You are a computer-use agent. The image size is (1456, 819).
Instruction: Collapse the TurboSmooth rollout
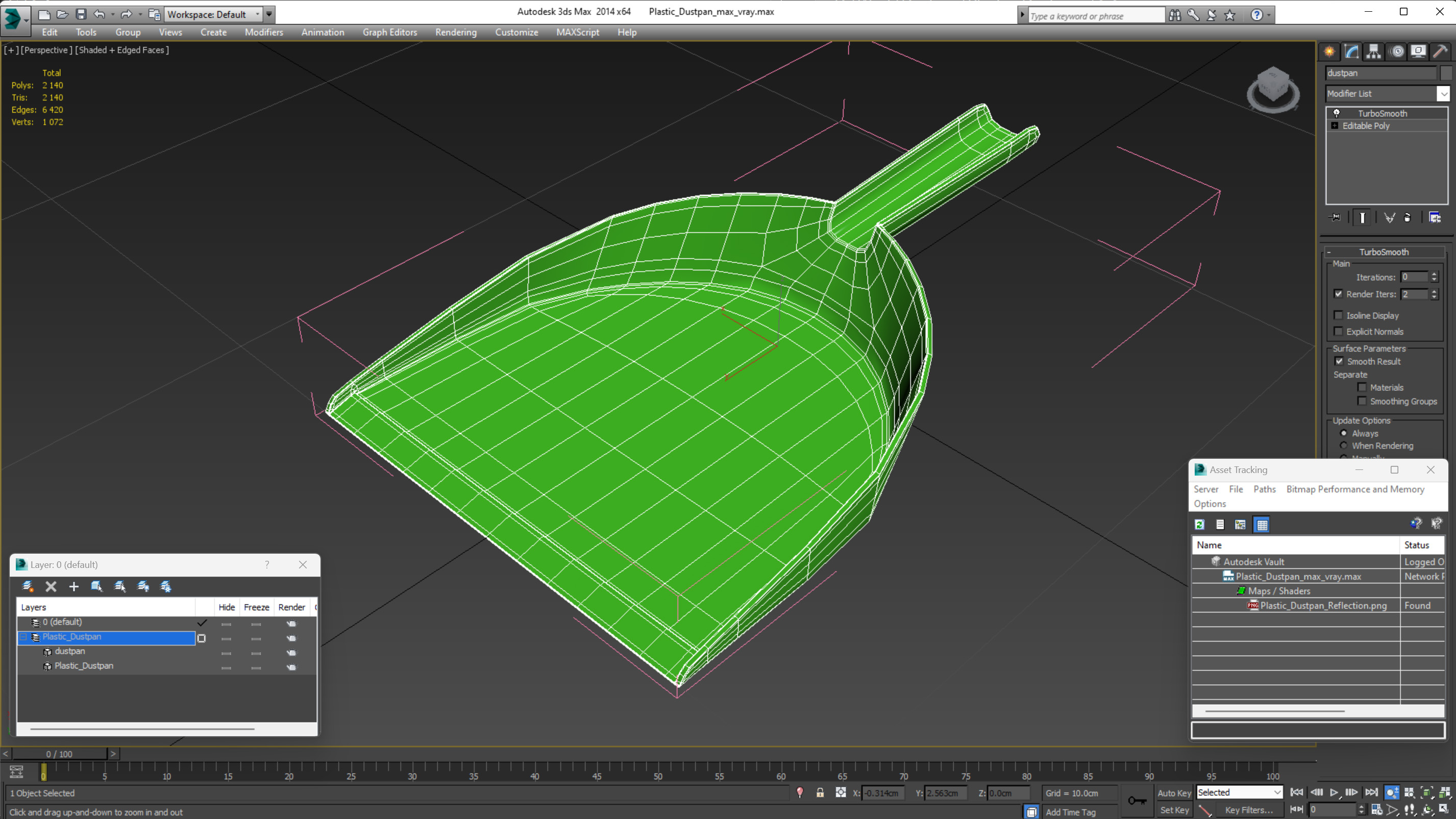(x=1329, y=252)
